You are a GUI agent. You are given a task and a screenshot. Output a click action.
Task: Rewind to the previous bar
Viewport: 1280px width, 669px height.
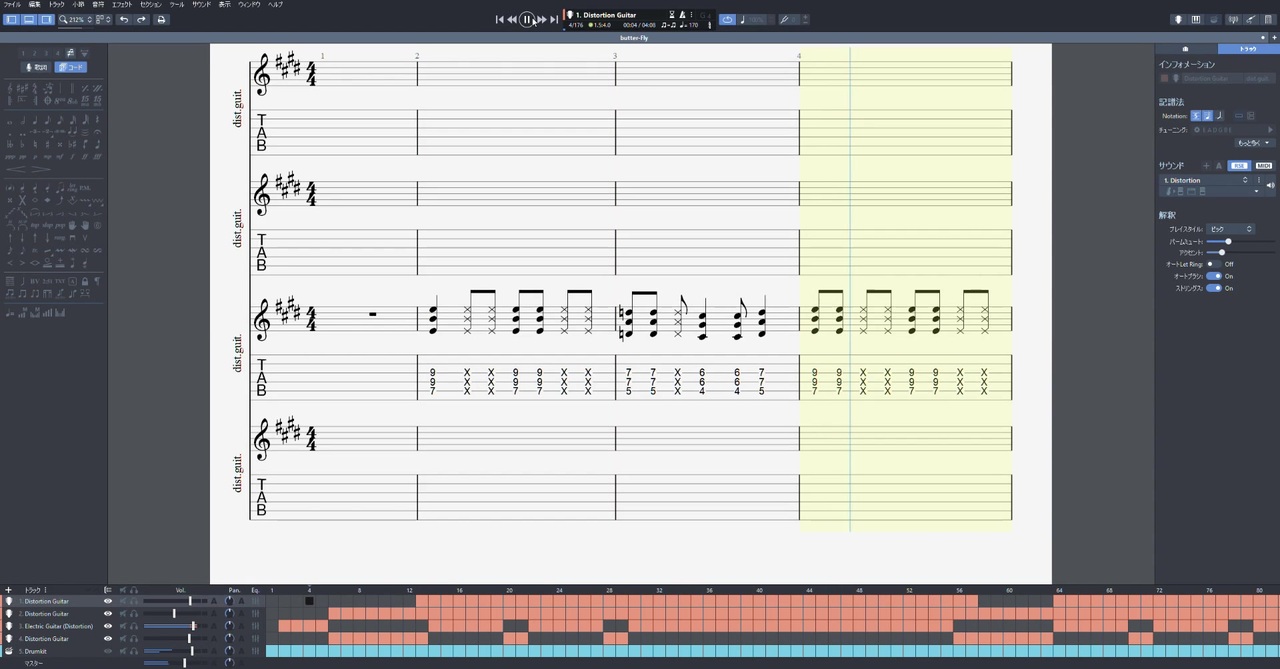(x=512, y=20)
